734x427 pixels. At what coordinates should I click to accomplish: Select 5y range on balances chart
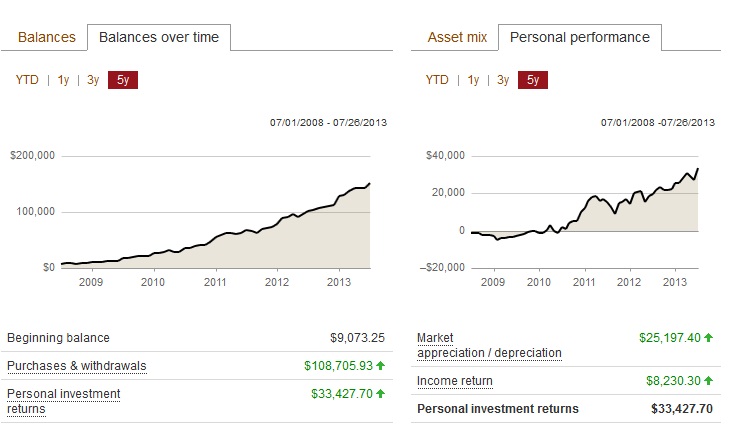point(123,80)
